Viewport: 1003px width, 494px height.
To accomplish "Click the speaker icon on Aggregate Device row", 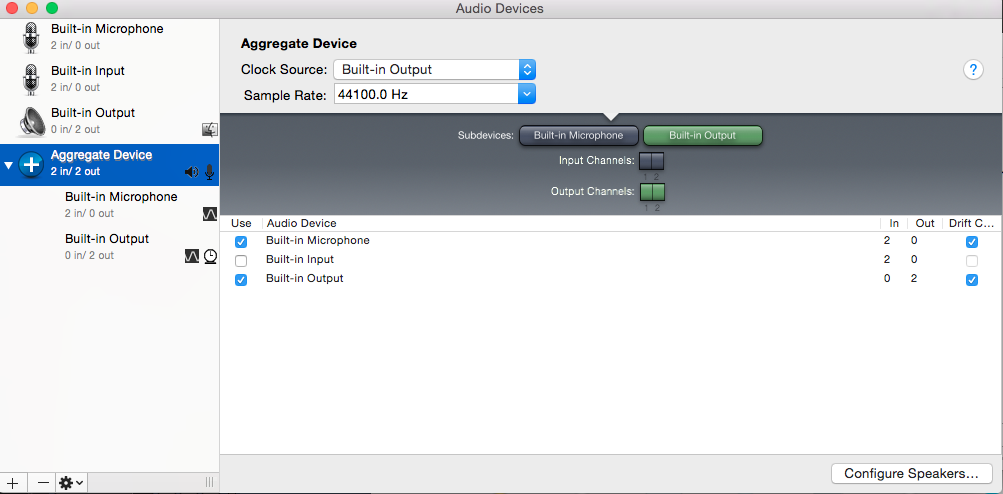I will coord(191,171).
